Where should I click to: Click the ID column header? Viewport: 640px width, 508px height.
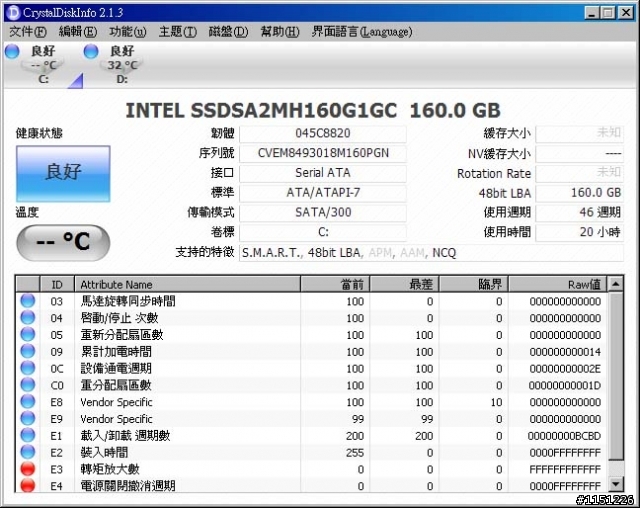tap(57, 284)
